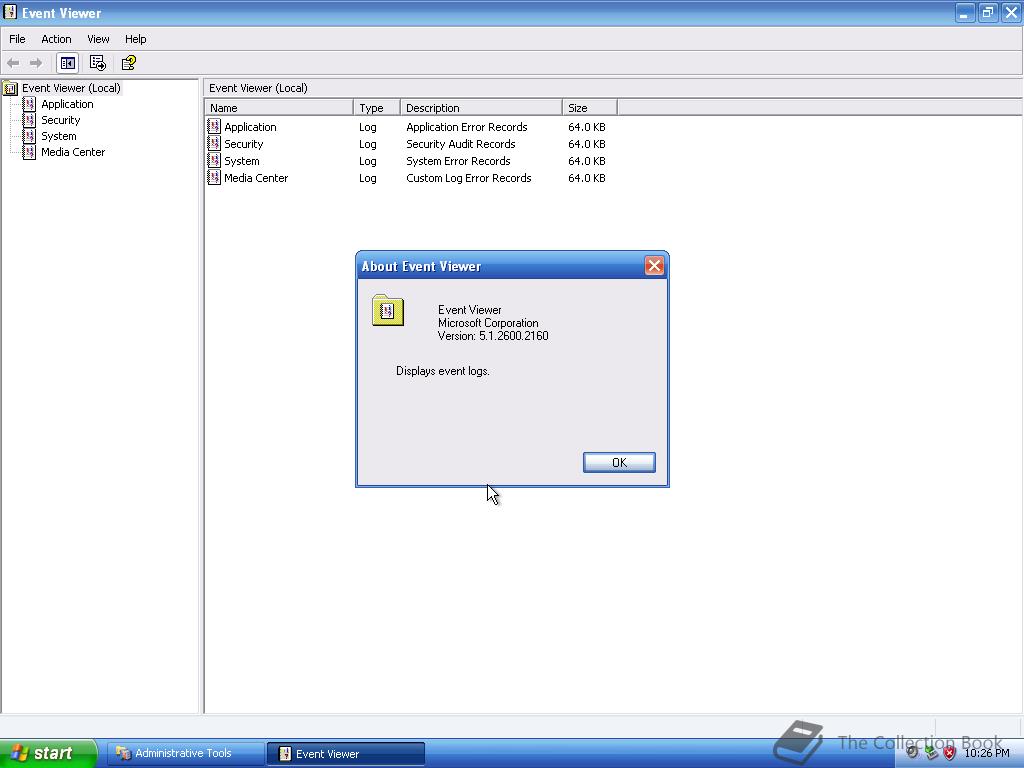Image resolution: width=1024 pixels, height=768 pixels.
Task: Sort list by Size column header
Action: [590, 108]
